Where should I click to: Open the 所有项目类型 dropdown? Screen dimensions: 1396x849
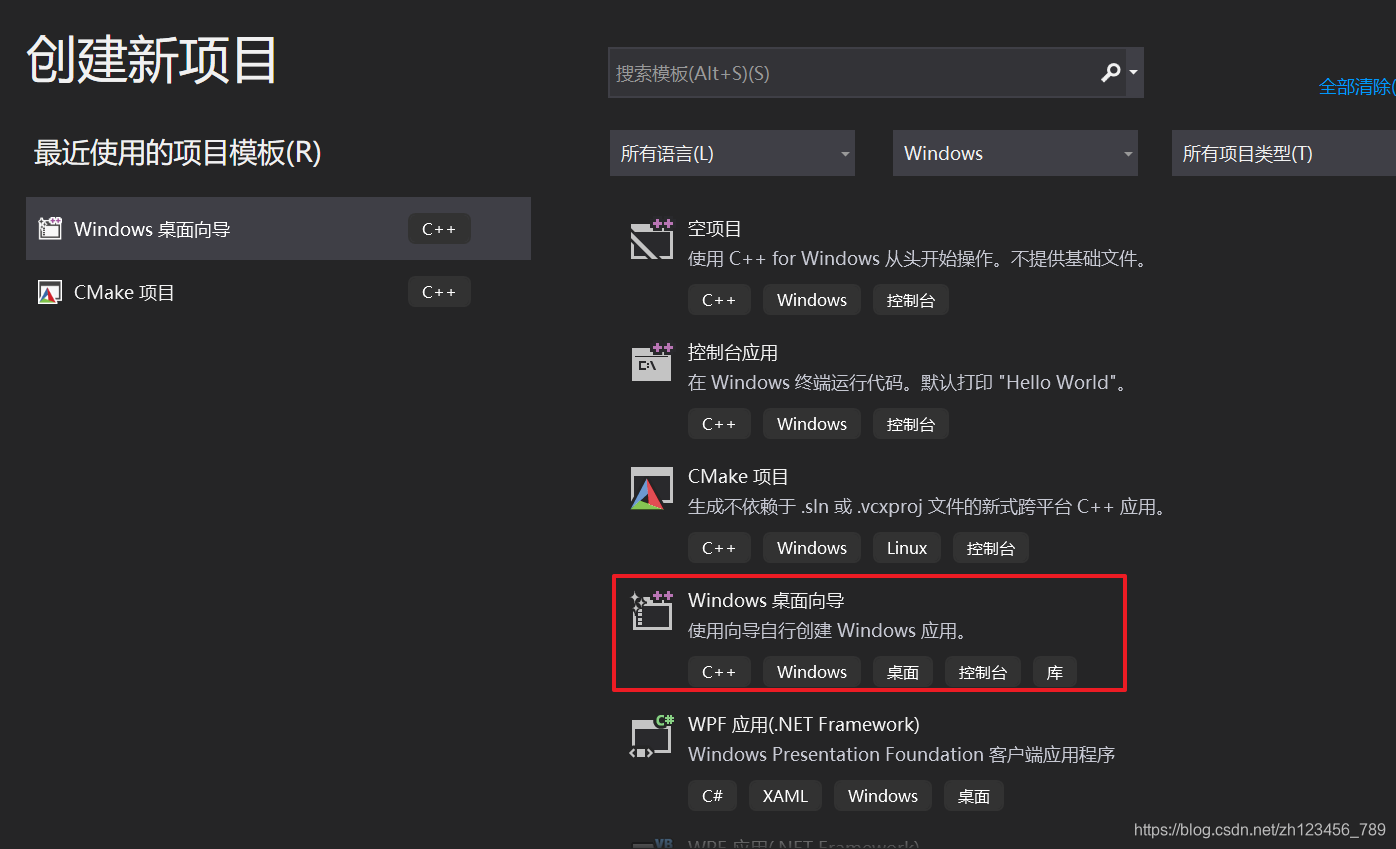1284,153
